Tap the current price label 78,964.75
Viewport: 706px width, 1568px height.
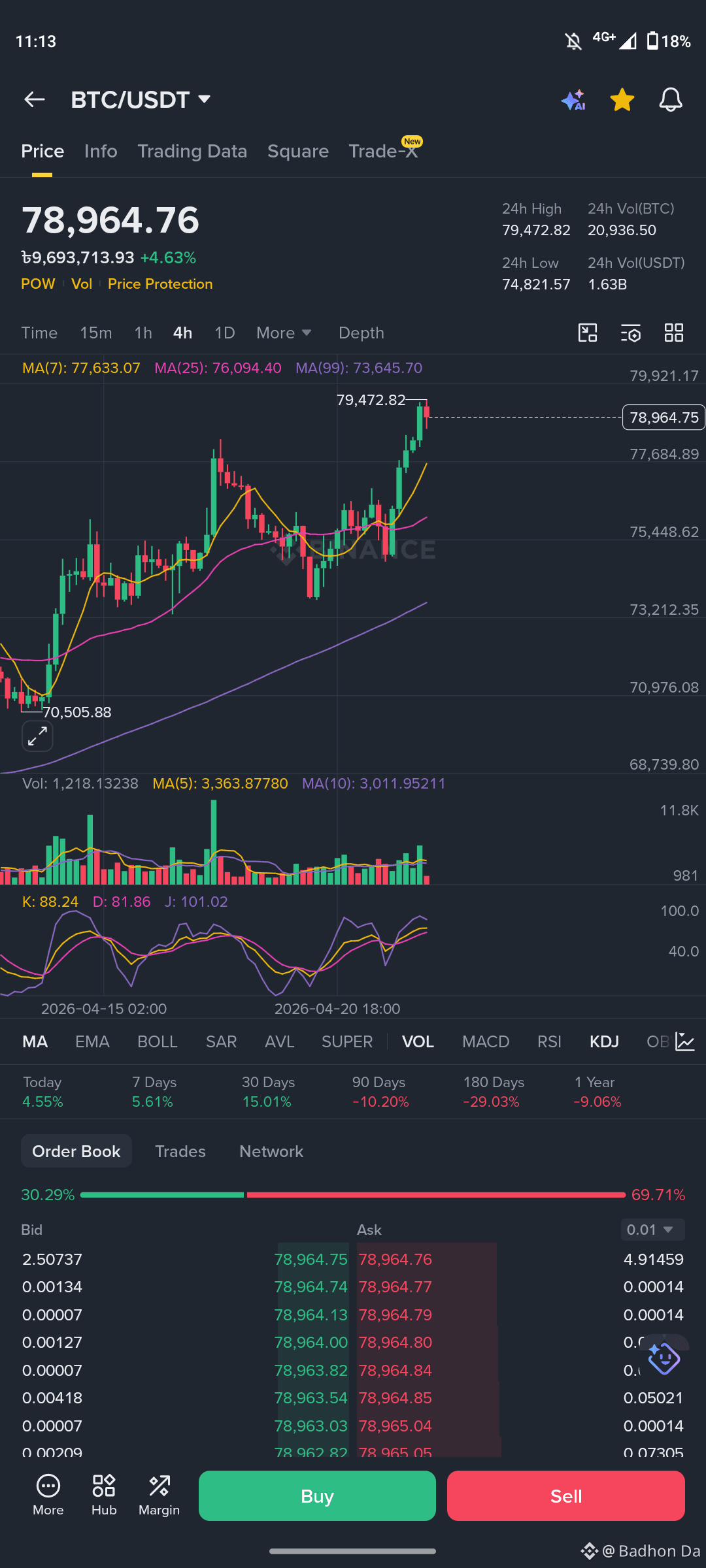(664, 417)
